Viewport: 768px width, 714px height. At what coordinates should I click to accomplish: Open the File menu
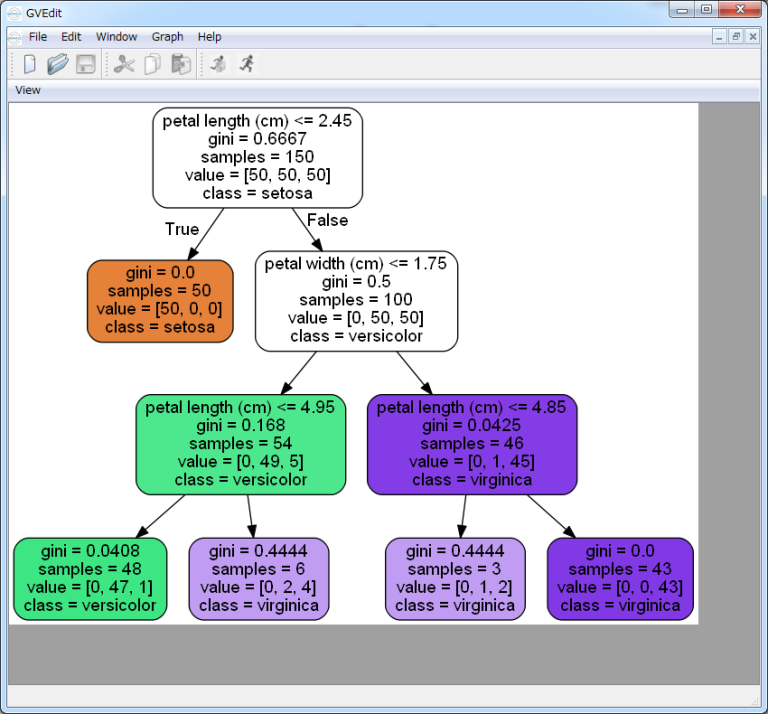point(38,37)
